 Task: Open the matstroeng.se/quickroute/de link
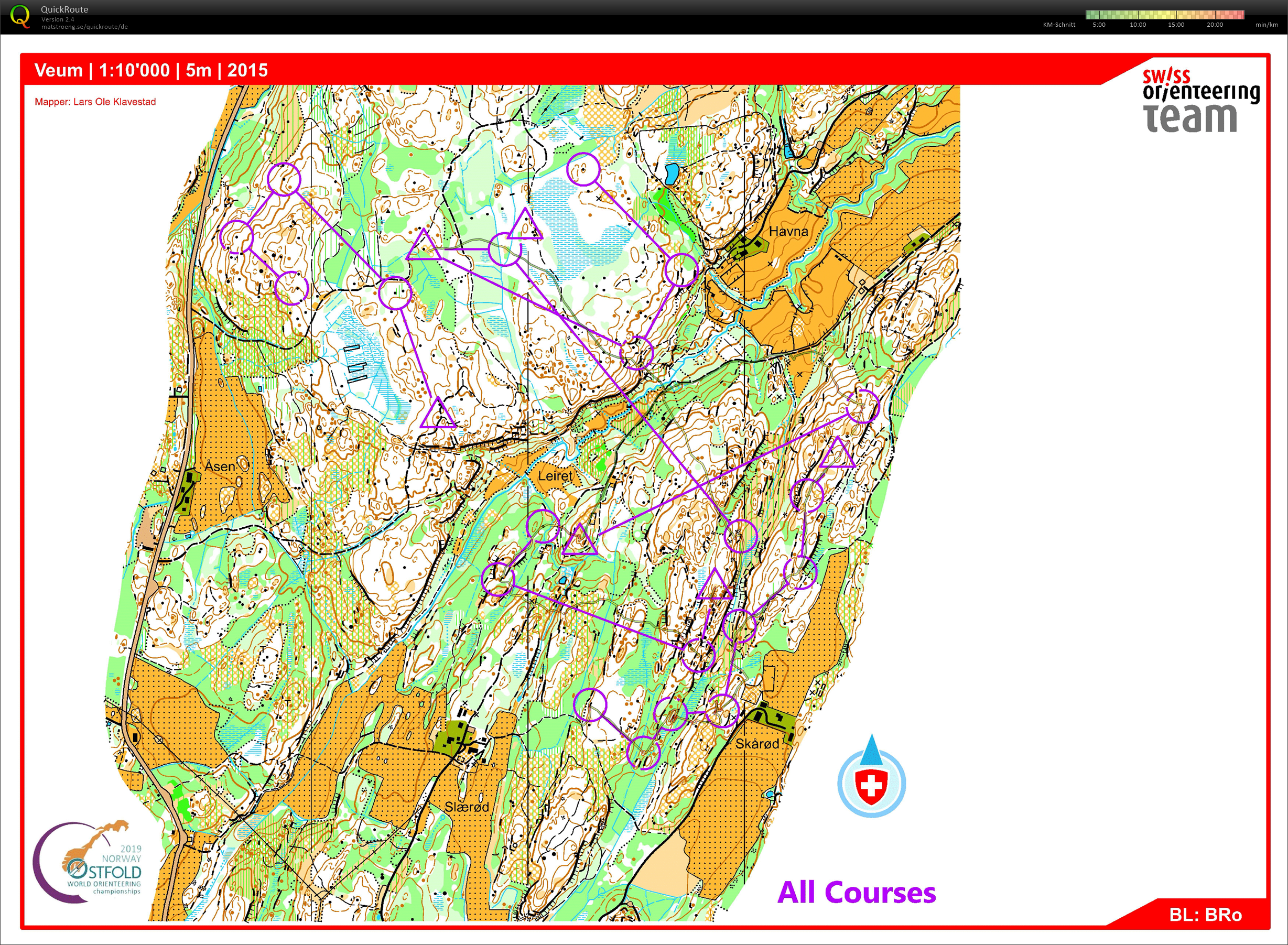[84, 27]
